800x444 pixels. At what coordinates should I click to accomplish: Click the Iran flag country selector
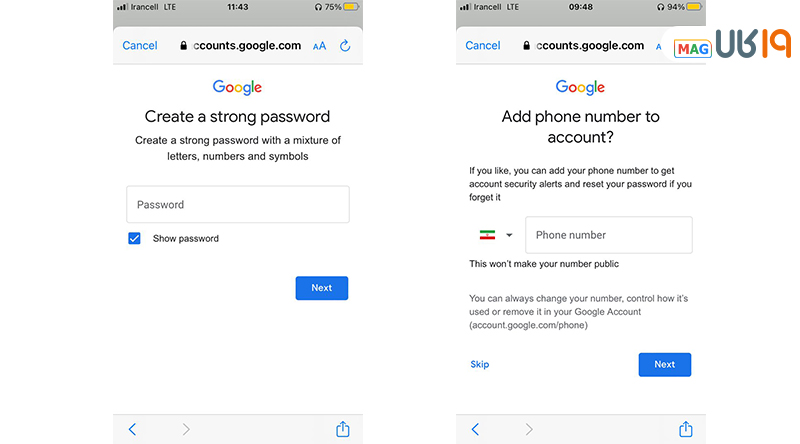point(487,235)
